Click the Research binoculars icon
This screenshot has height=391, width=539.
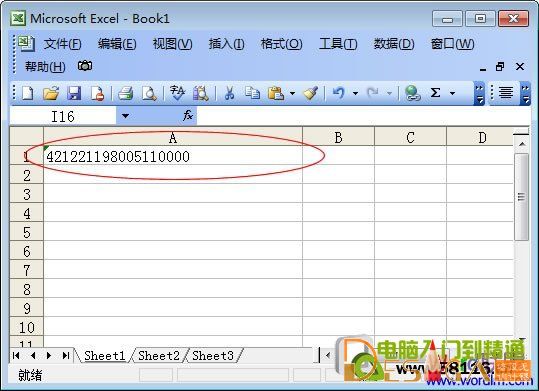tap(200, 93)
